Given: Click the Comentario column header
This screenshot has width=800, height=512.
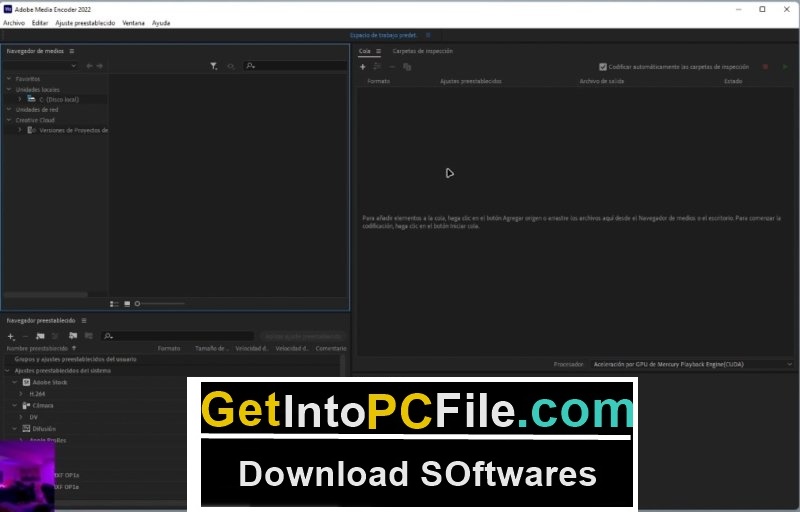Looking at the screenshot, I should pyautogui.click(x=331, y=348).
